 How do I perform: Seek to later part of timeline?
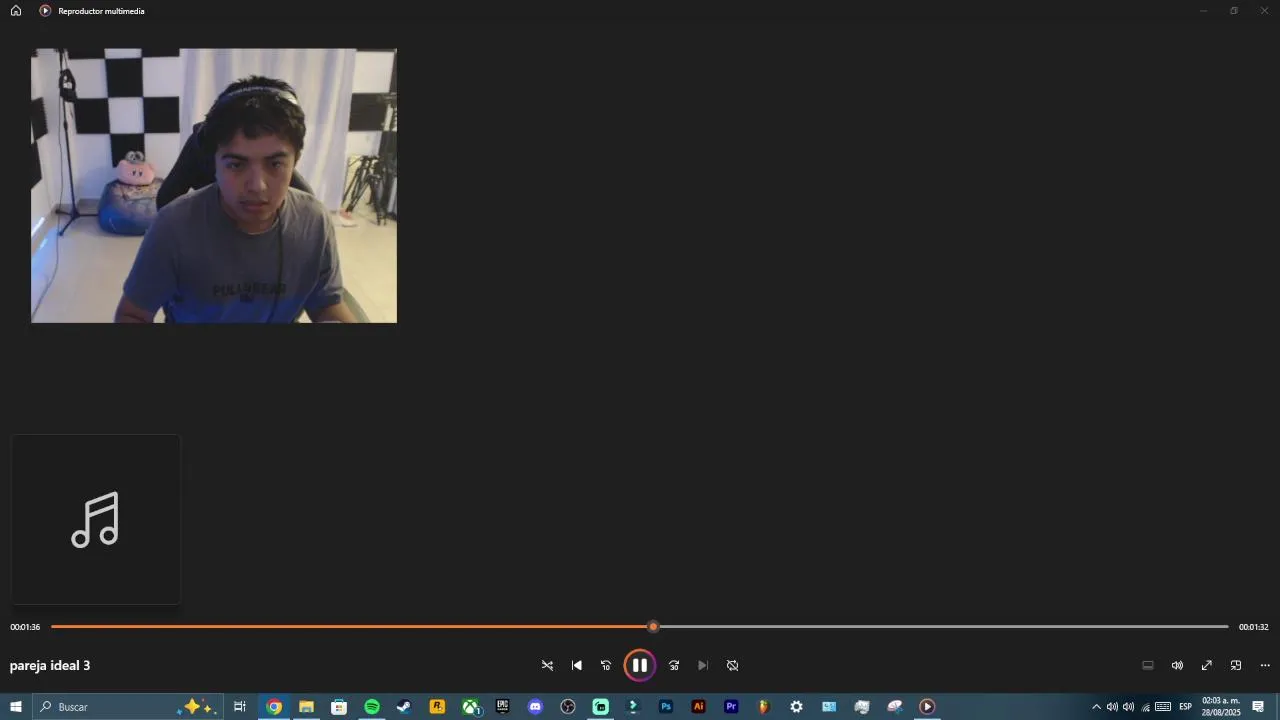tap(943, 627)
